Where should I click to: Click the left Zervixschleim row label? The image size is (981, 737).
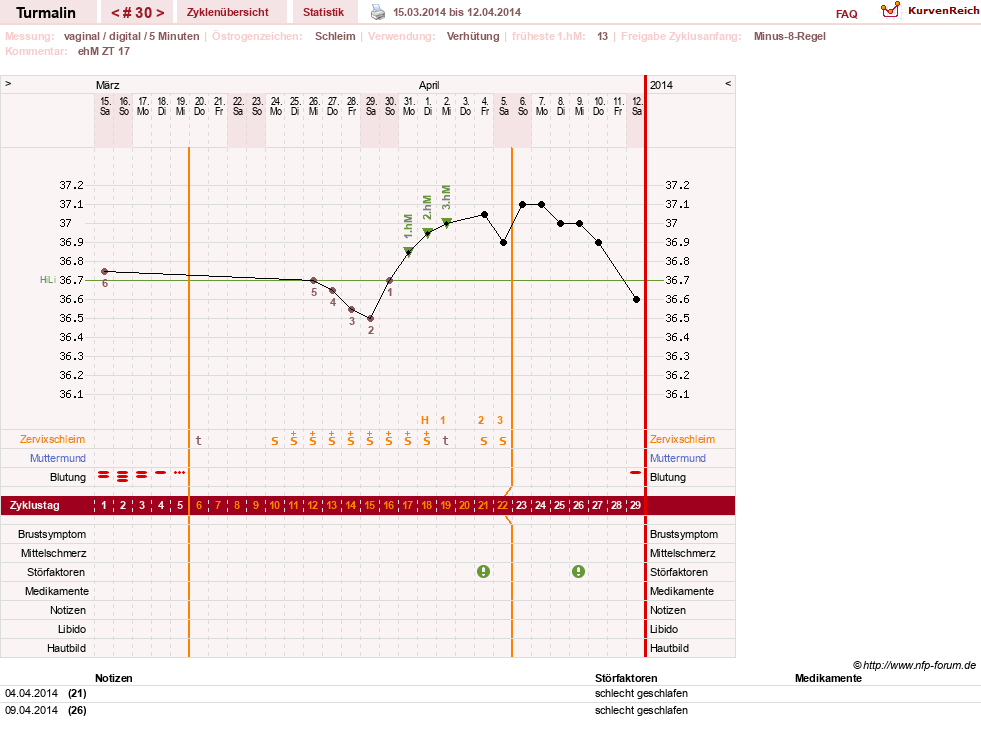click(52, 439)
